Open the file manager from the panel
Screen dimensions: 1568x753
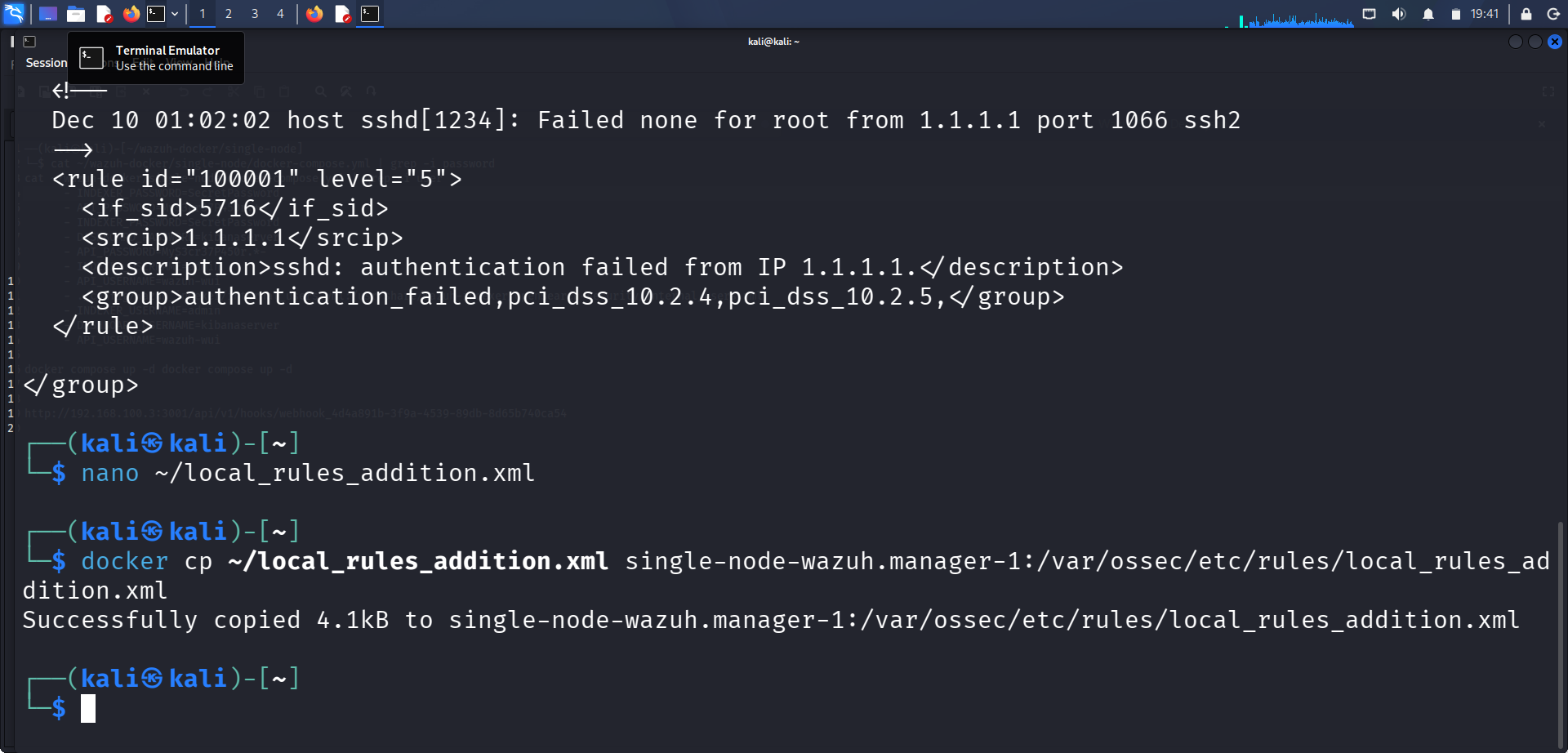click(x=76, y=14)
